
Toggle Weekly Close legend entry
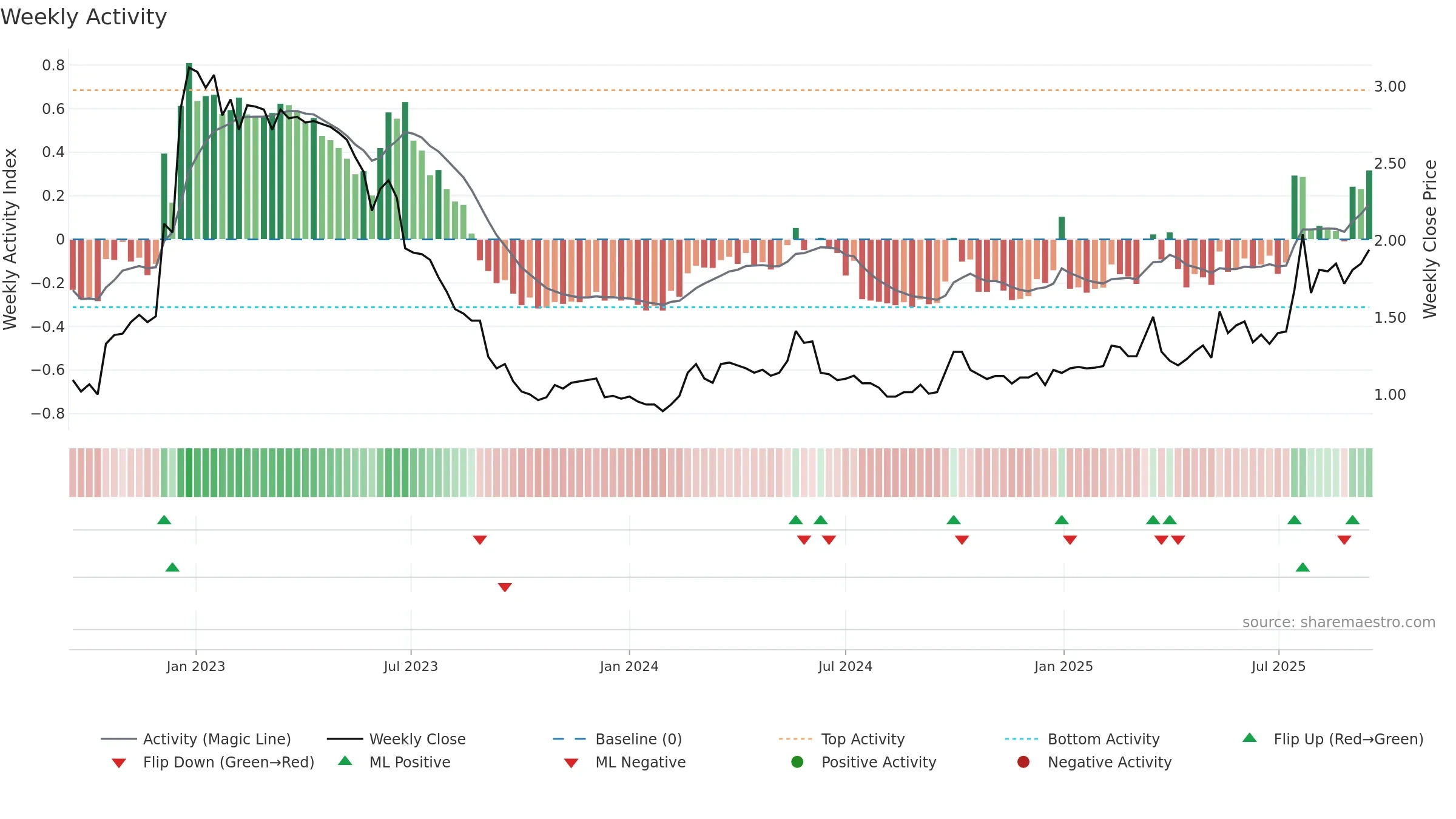coord(396,739)
